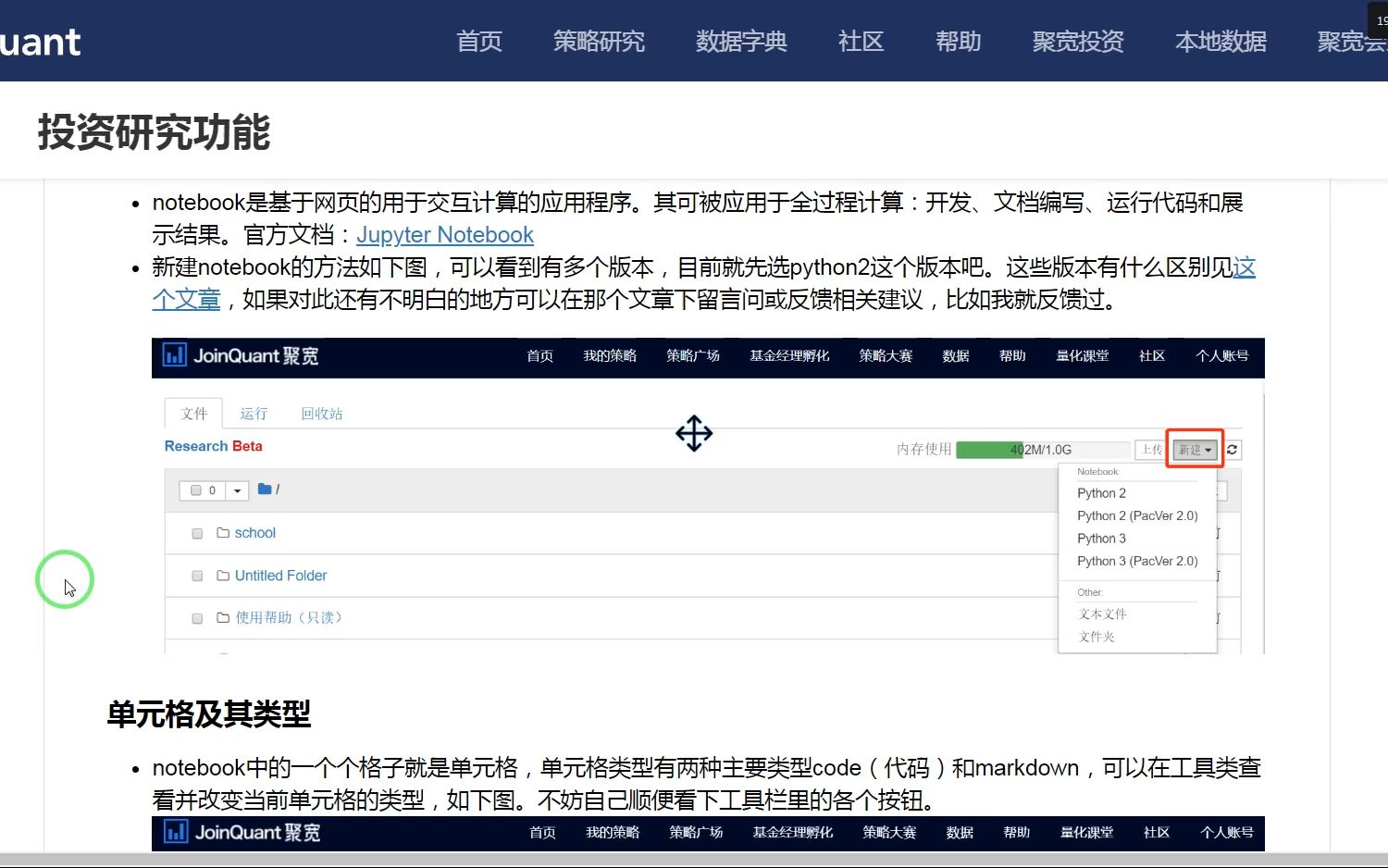Choose 文件夹 under Other in the menu
The width and height of the screenshot is (1388, 868).
[1097, 637]
